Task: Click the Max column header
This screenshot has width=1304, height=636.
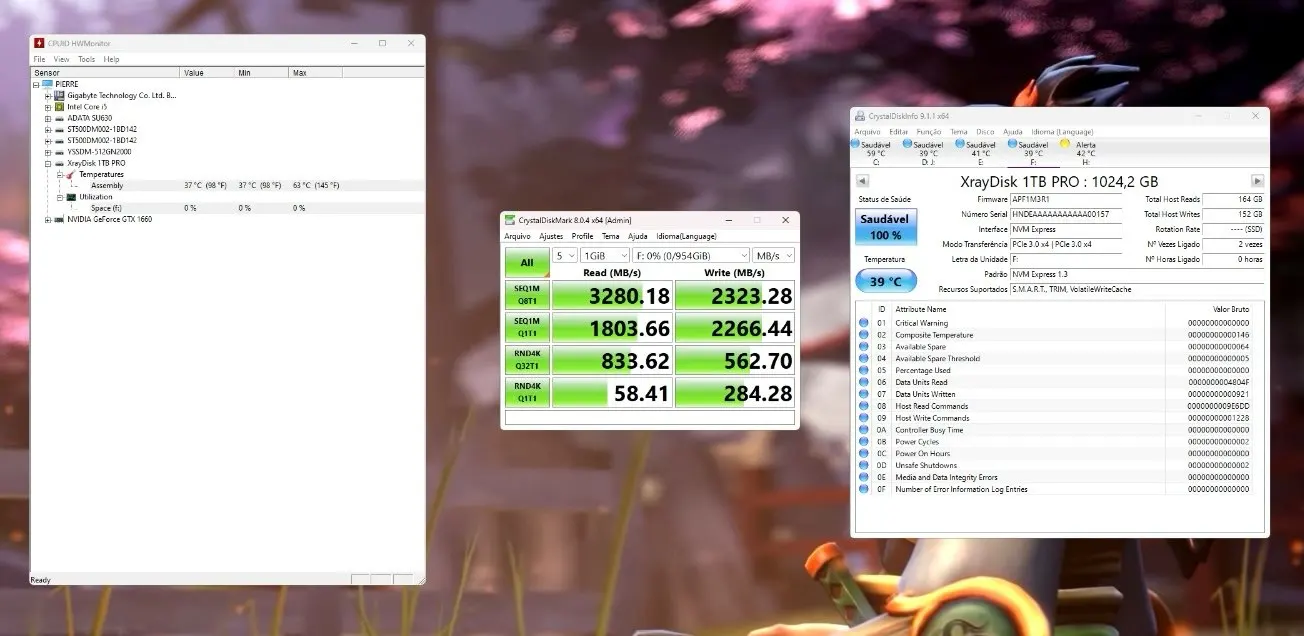Action: pos(315,72)
